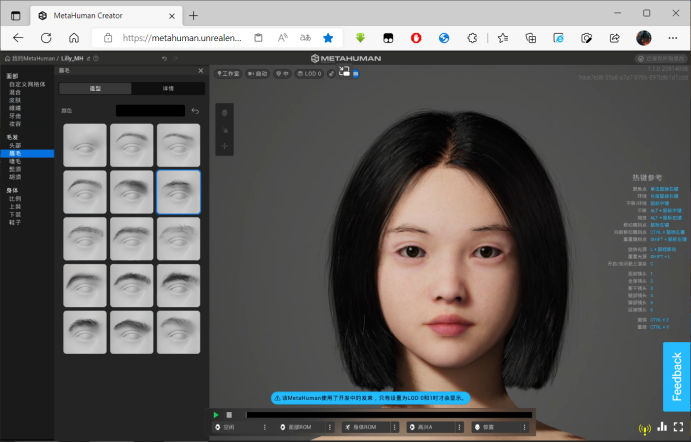Toggle the blue hotkey reference button

click(x=356, y=74)
